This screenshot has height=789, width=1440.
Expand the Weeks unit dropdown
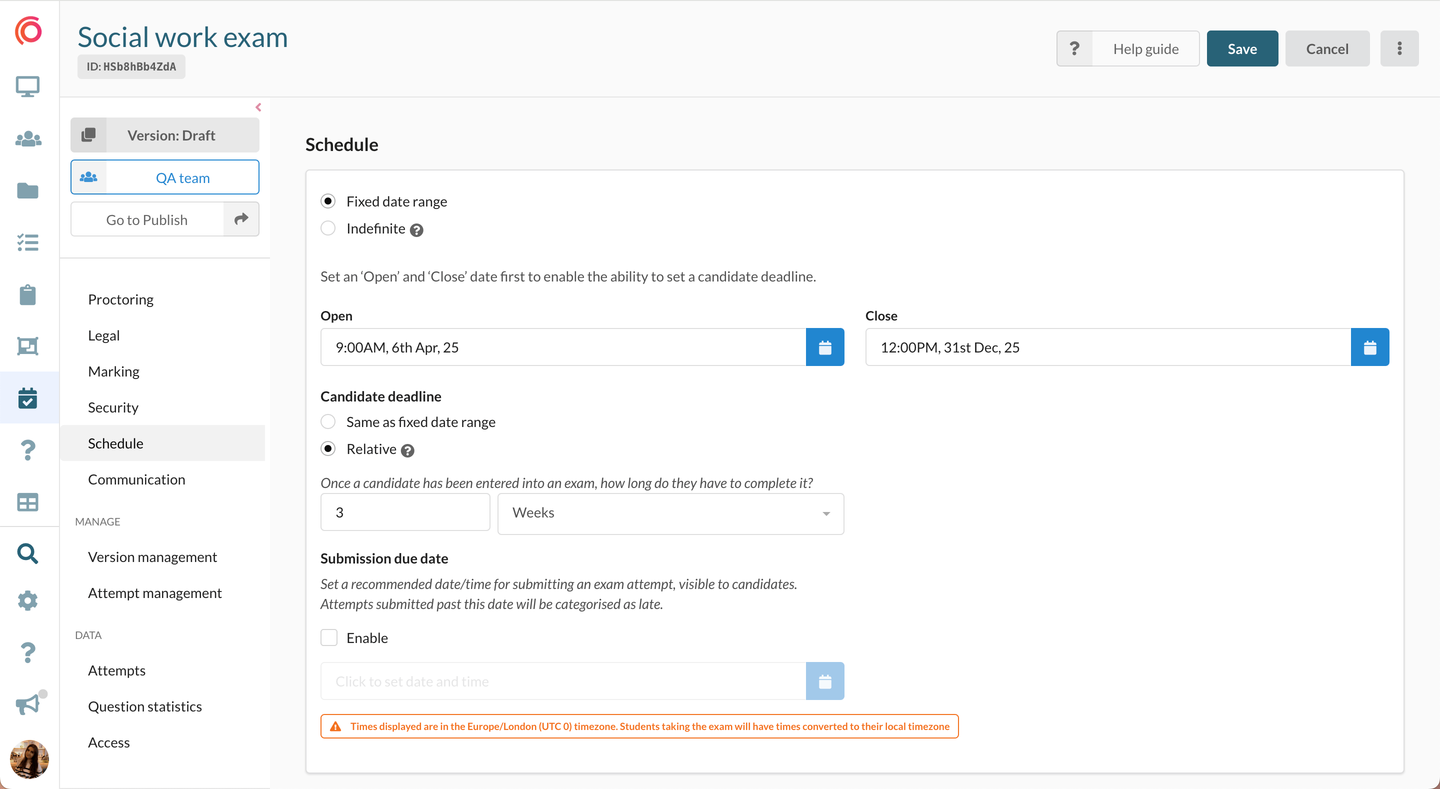pyautogui.click(x=670, y=513)
